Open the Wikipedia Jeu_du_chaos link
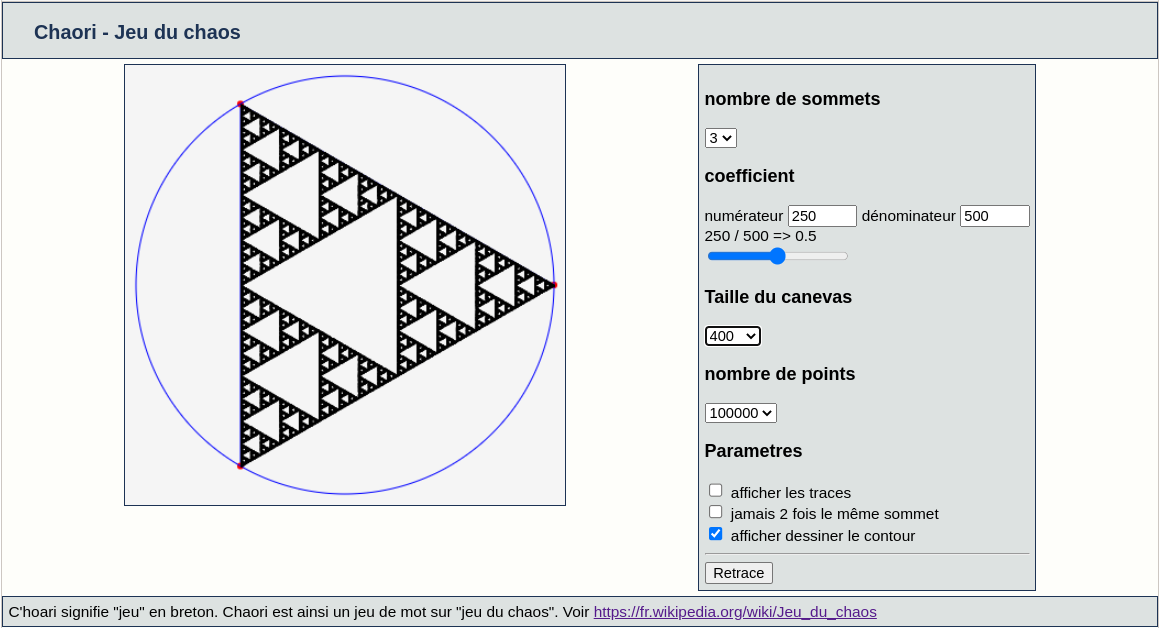 coord(735,612)
